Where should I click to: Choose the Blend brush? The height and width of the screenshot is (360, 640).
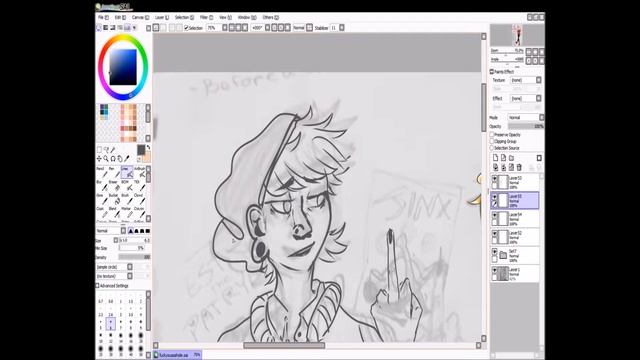tap(114, 212)
